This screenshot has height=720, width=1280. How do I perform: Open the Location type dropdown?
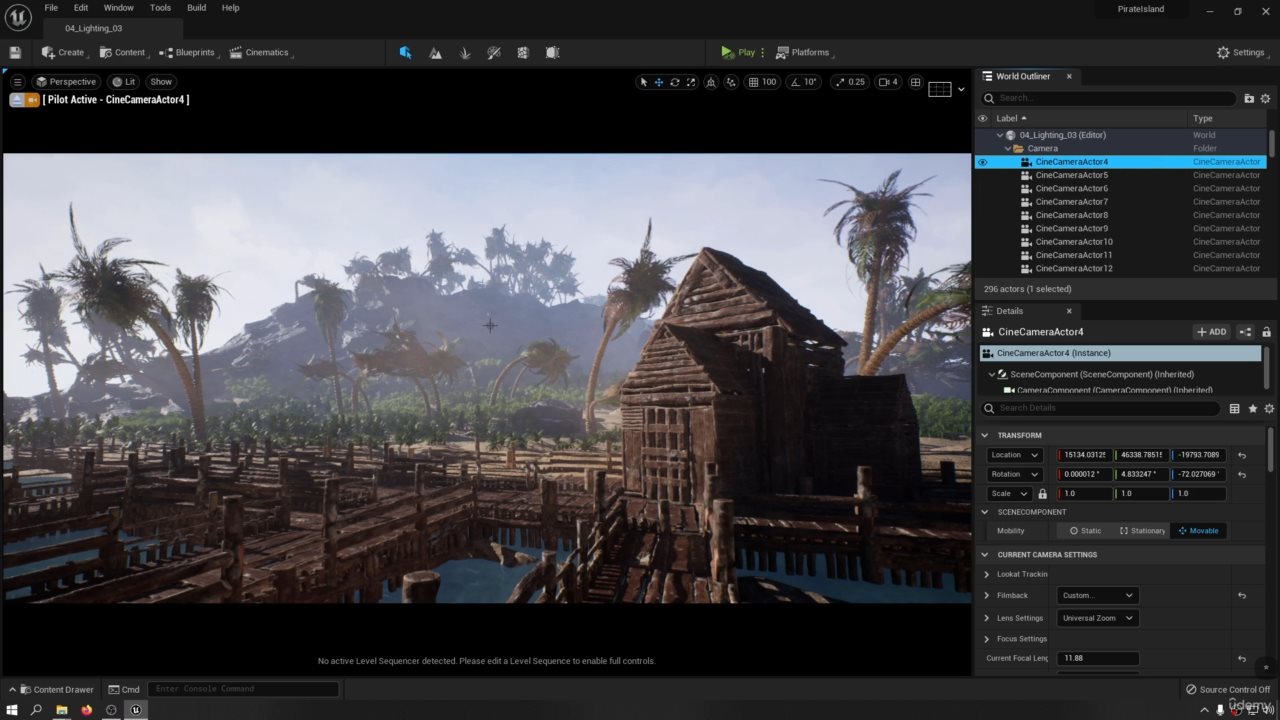1014,455
